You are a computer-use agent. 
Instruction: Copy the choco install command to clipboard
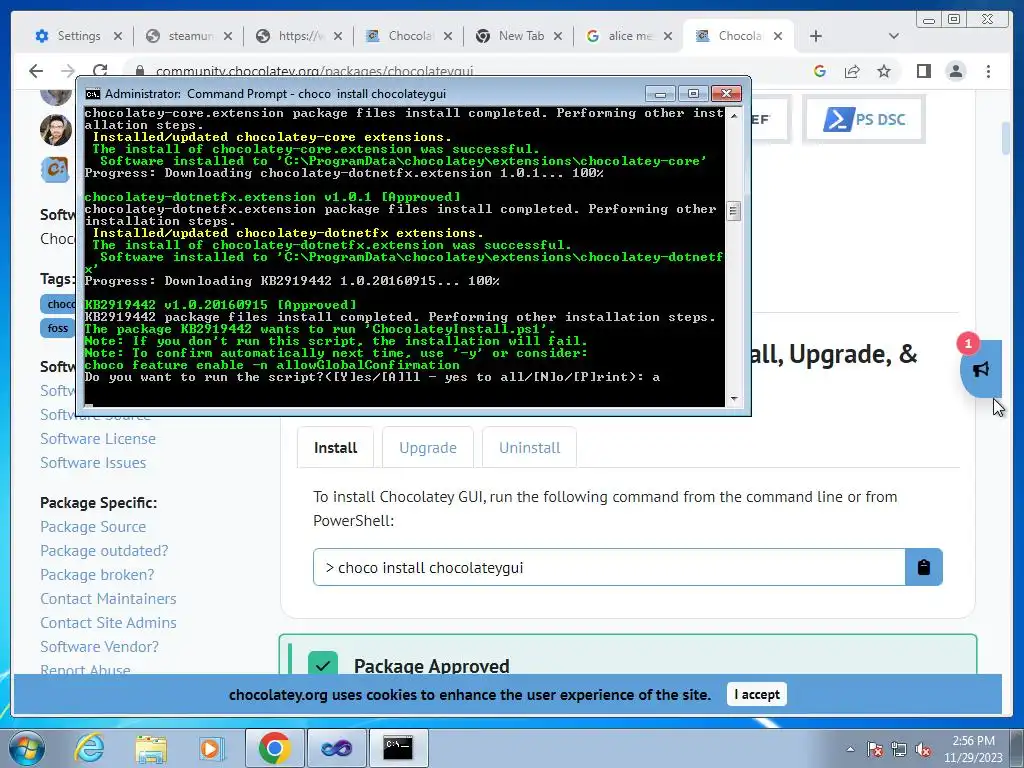tap(923, 567)
